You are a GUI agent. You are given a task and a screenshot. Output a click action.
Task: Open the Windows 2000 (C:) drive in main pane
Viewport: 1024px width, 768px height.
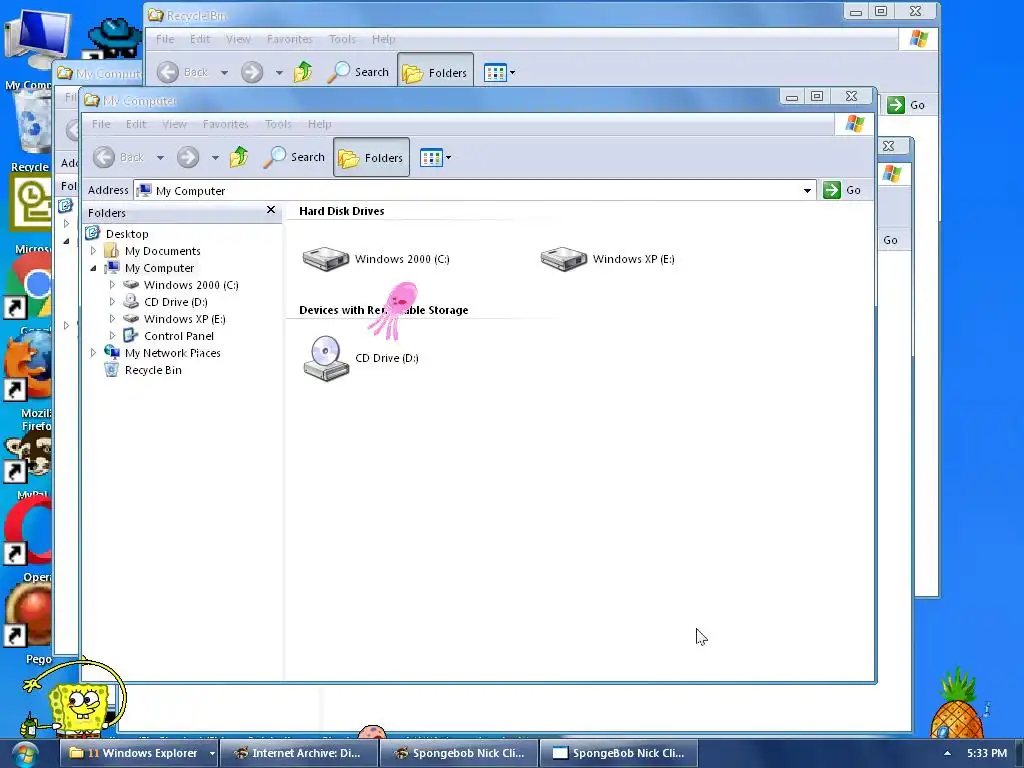[x=376, y=259]
